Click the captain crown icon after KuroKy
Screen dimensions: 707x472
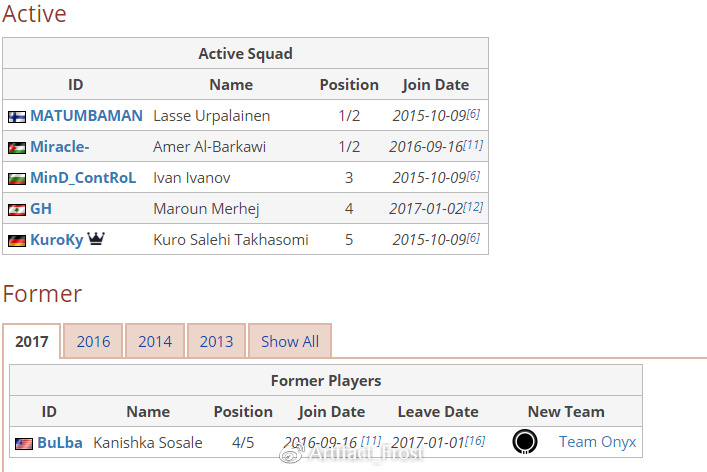(97, 239)
